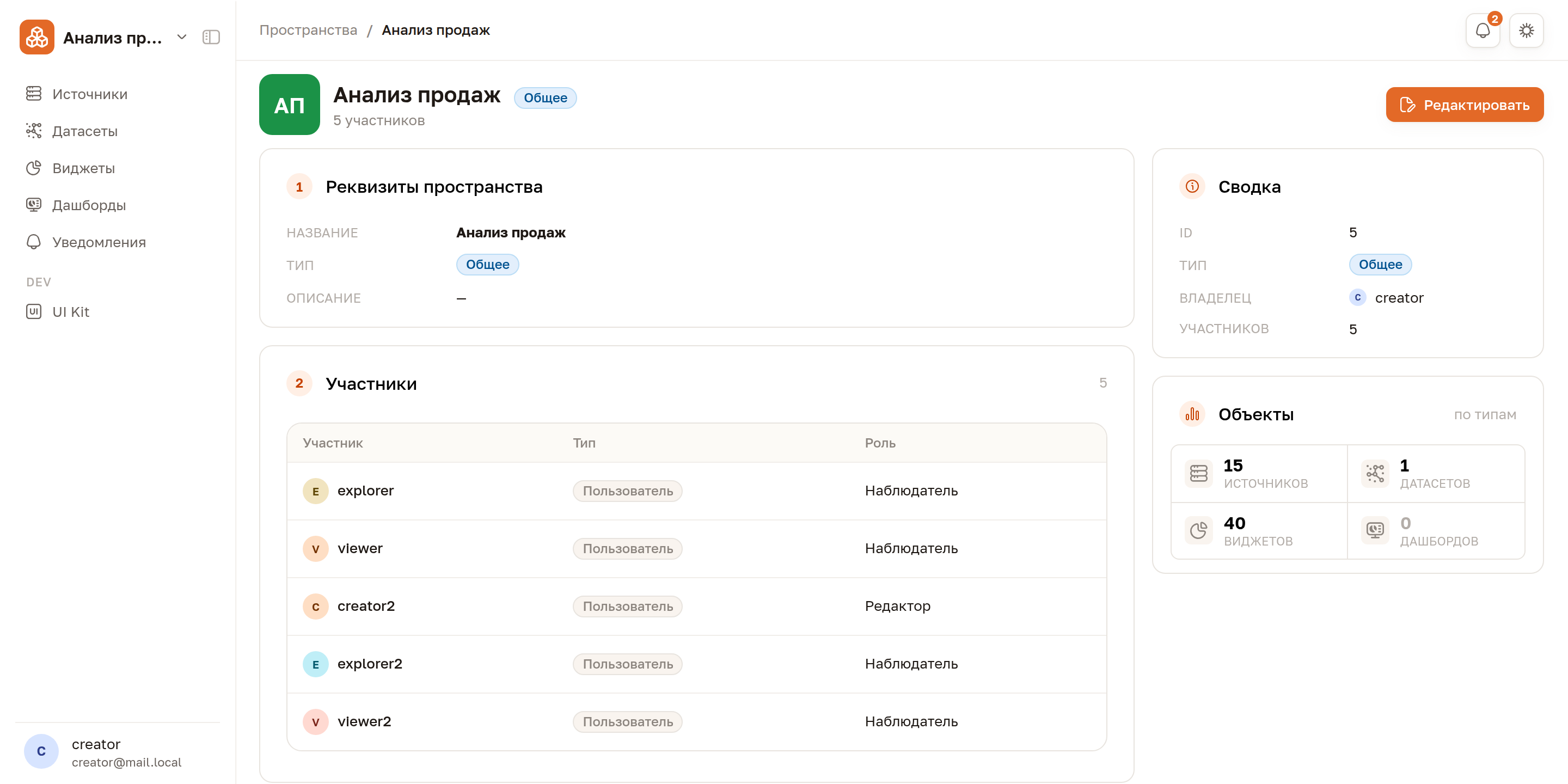
Task: Click the UI Kit icon in sidebar
Action: point(33,311)
